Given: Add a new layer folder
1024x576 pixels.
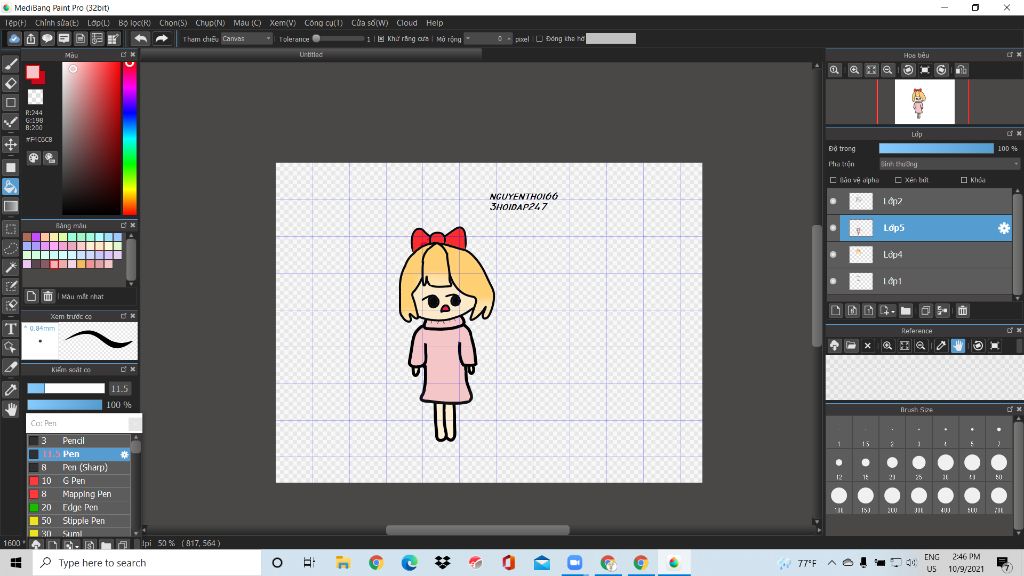Looking at the screenshot, I should point(905,311).
